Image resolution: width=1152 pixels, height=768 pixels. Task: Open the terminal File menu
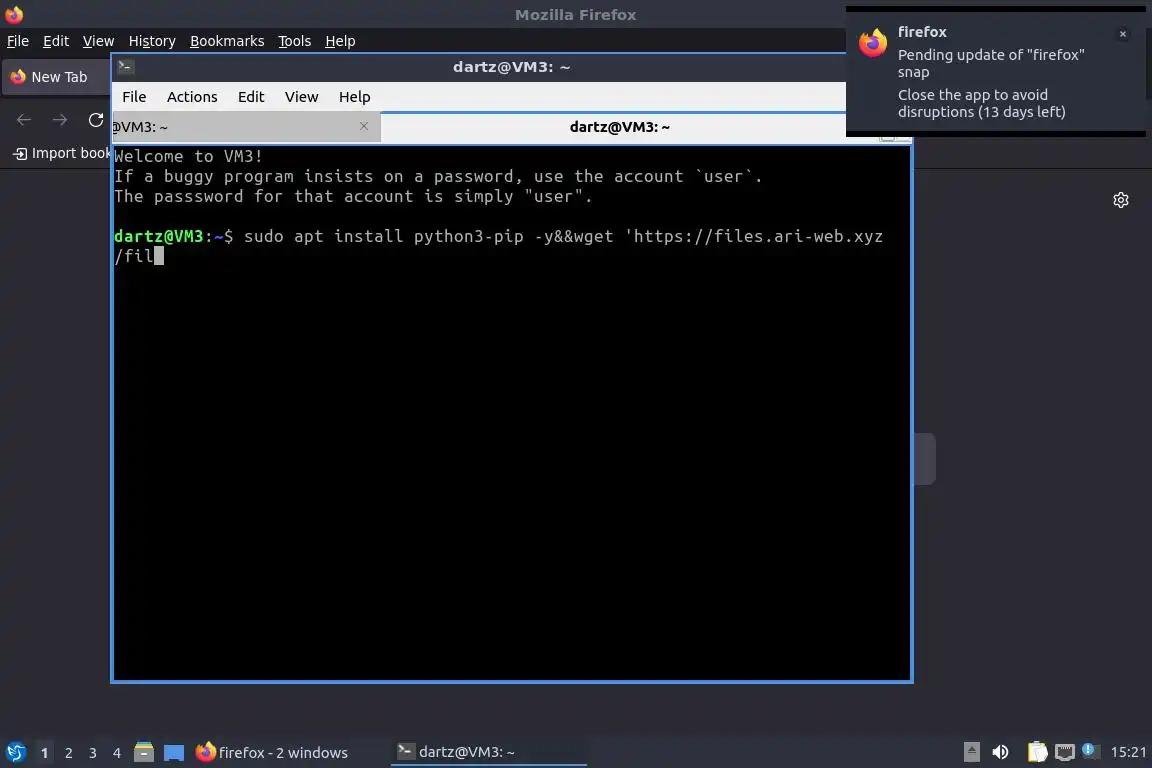coord(134,97)
